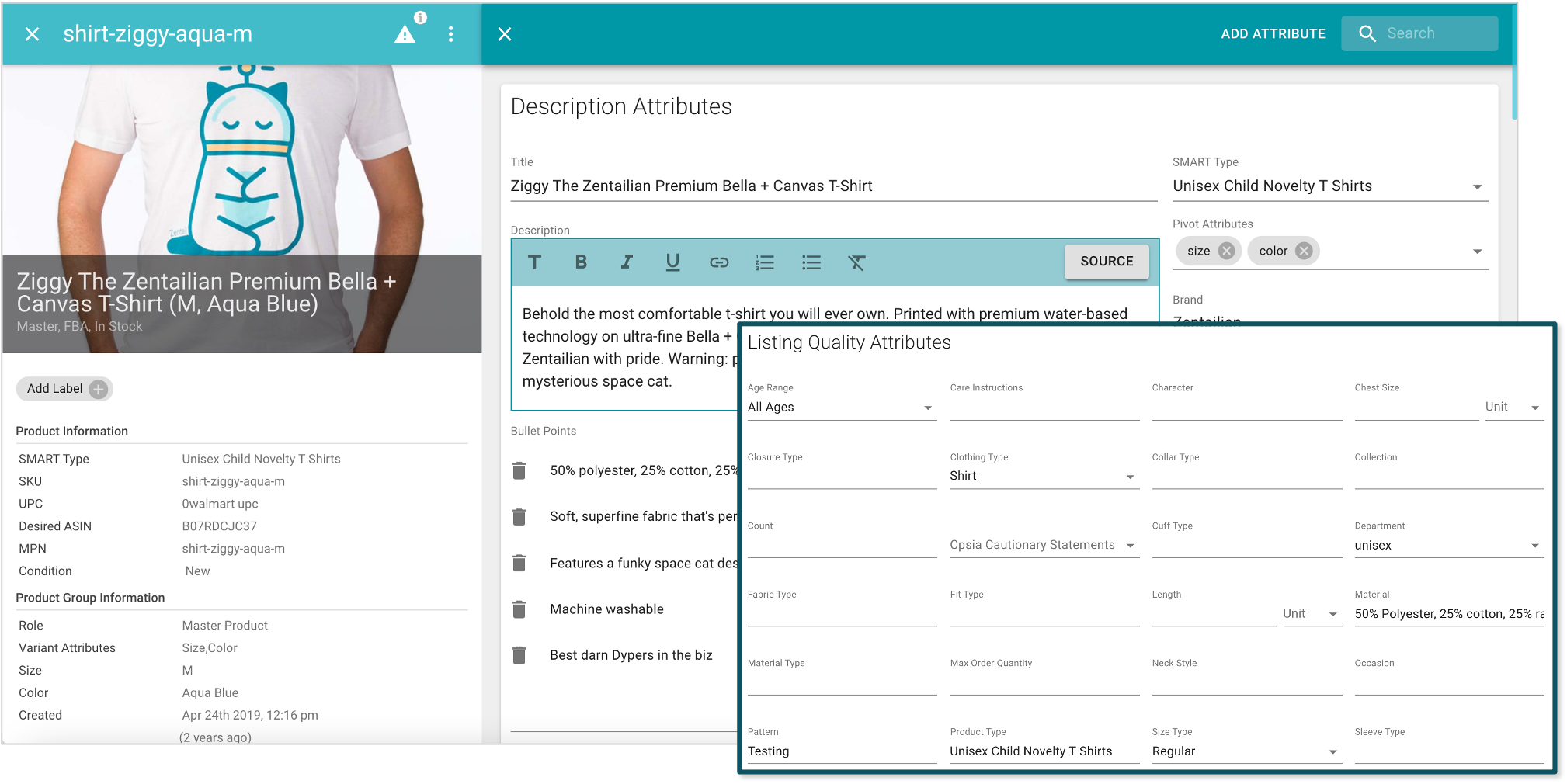Click the Max Order Quantity input field
Image resolution: width=1567 pixels, height=784 pixels.
pos(1044,682)
